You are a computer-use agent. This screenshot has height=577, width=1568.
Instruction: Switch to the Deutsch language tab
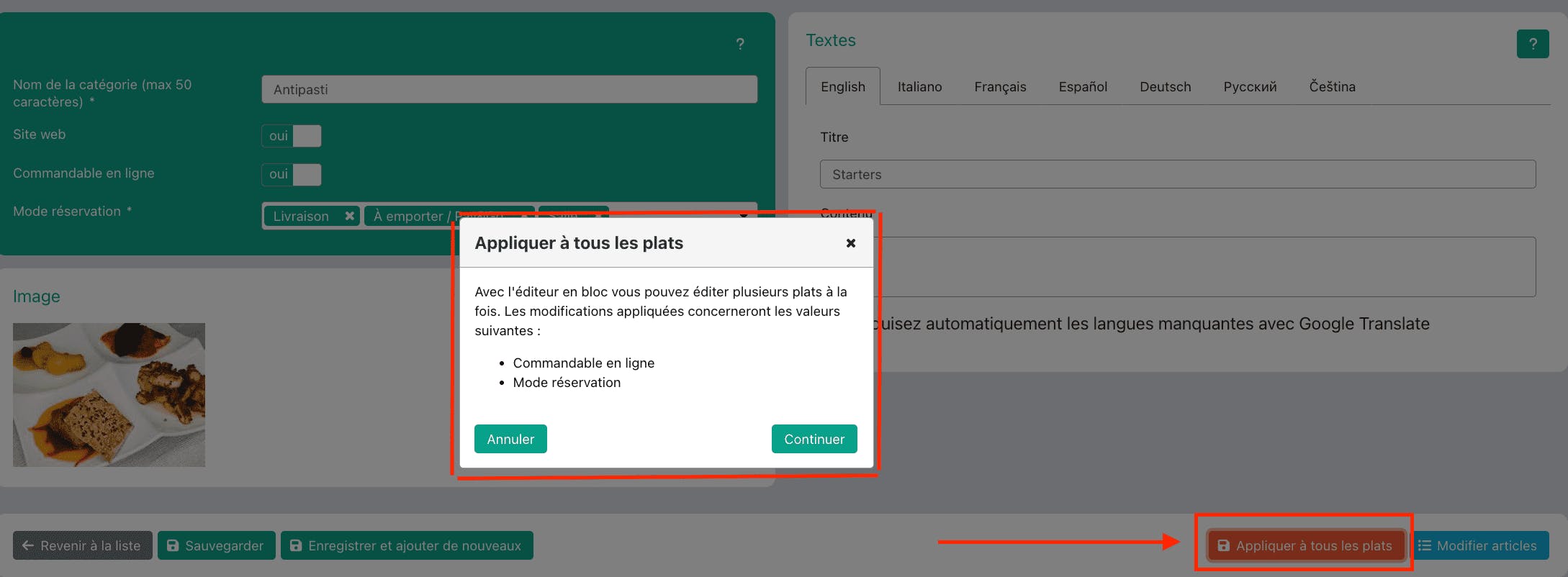(x=1165, y=86)
